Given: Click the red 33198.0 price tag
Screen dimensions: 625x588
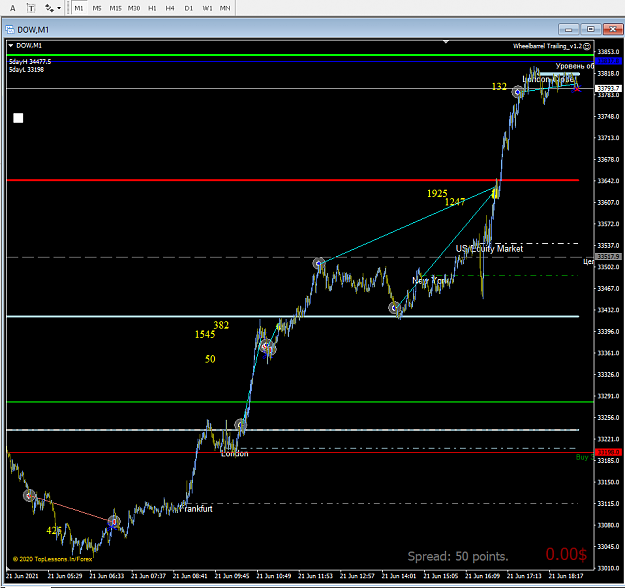Looking at the screenshot, I should point(608,452).
